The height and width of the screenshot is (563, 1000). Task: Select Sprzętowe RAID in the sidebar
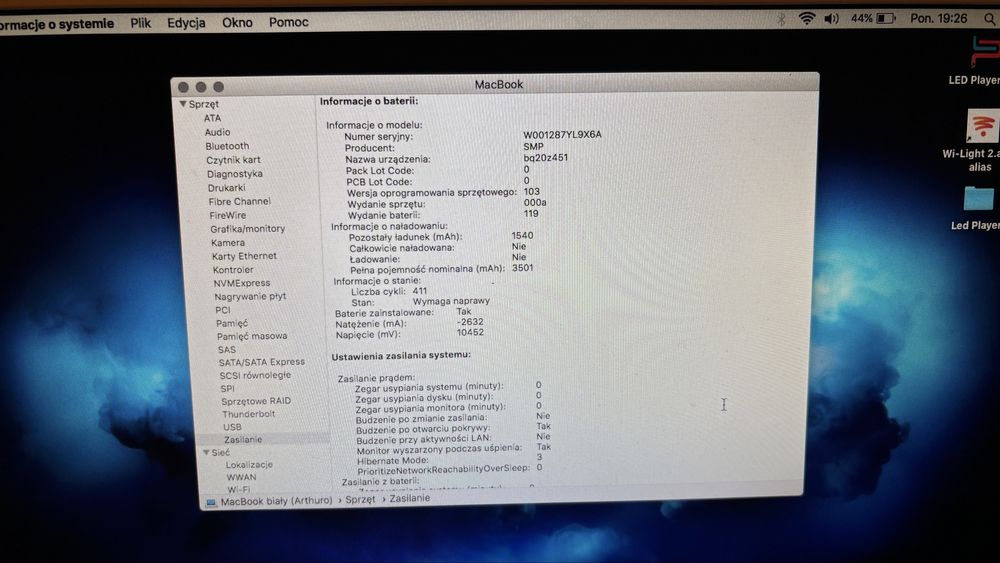click(256, 401)
